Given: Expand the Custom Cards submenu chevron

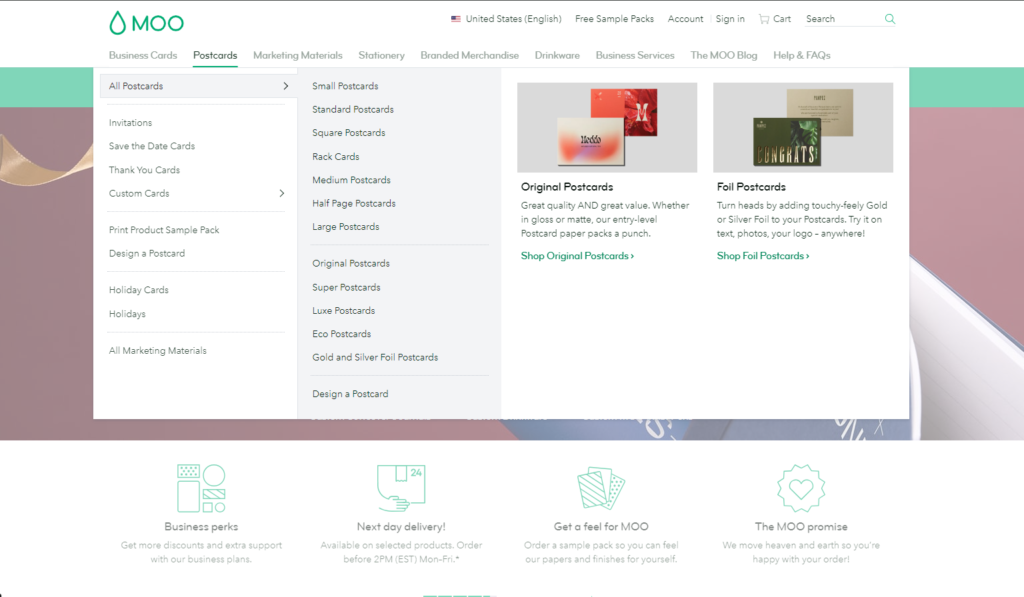Looking at the screenshot, I should pyautogui.click(x=282, y=193).
